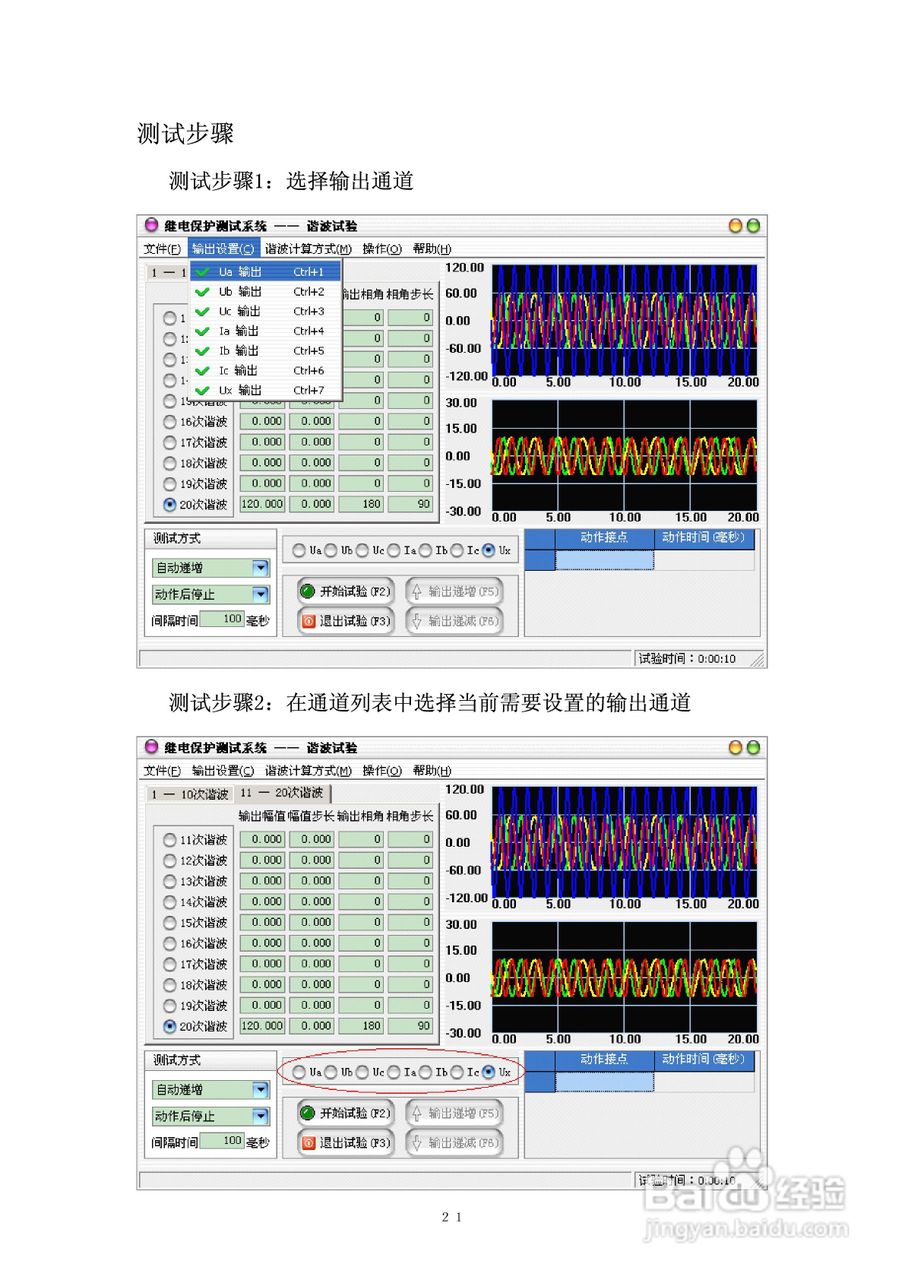This screenshot has height=1280, width=905.
Task: Click the green check beside Ux 输出
Action: (x=203, y=391)
